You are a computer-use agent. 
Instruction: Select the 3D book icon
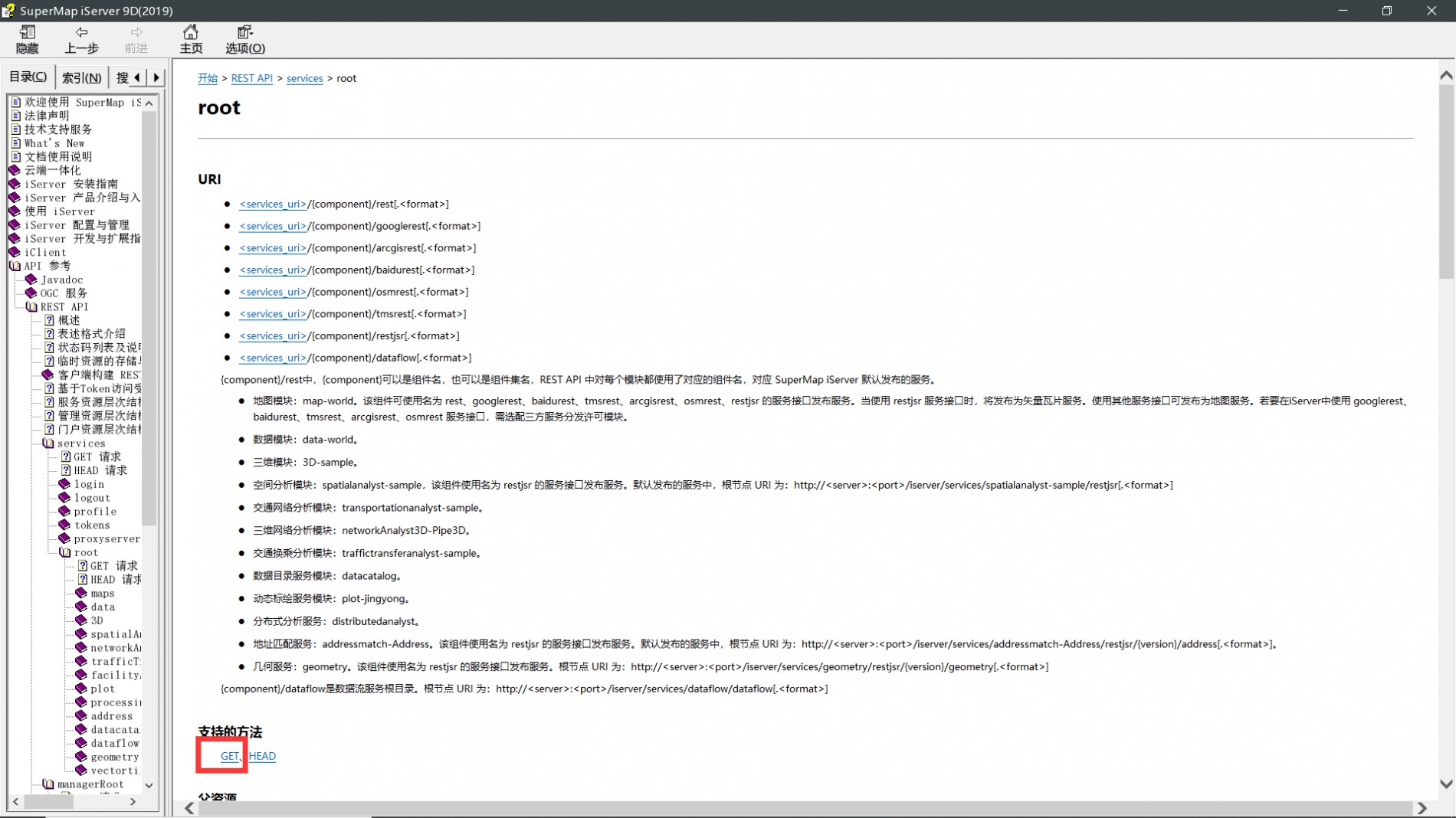(82, 620)
